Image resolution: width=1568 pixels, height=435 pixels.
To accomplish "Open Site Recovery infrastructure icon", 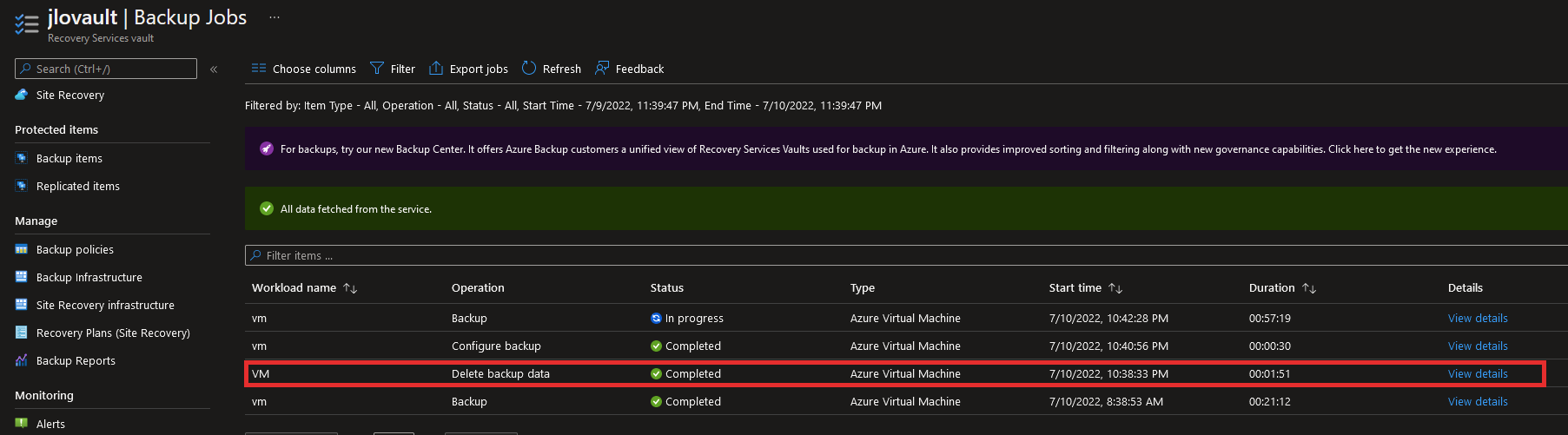I will tap(22, 305).
